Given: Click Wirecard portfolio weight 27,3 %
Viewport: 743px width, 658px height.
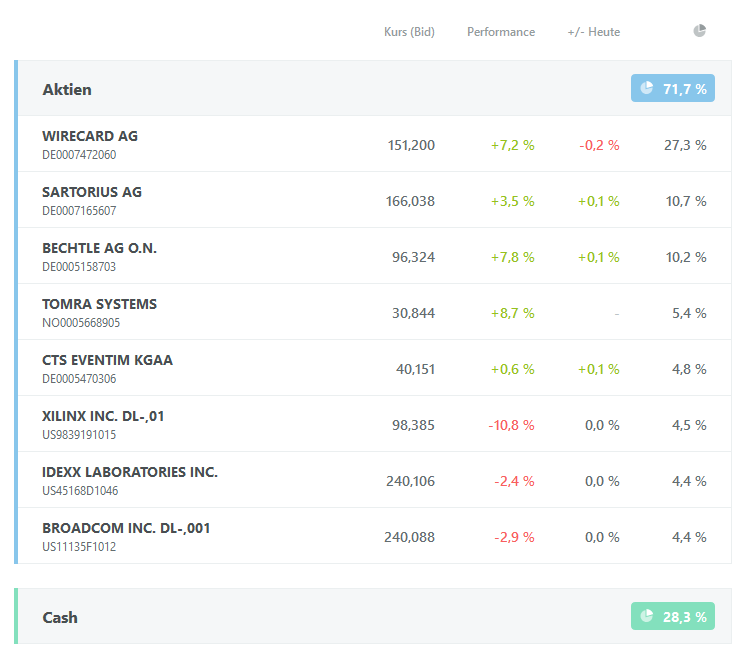Looking at the screenshot, I should point(685,145).
